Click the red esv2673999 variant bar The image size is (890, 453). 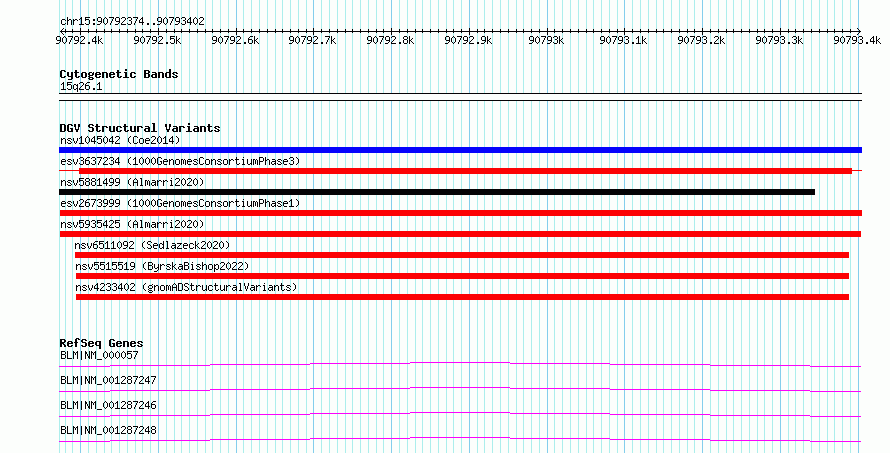point(460,213)
